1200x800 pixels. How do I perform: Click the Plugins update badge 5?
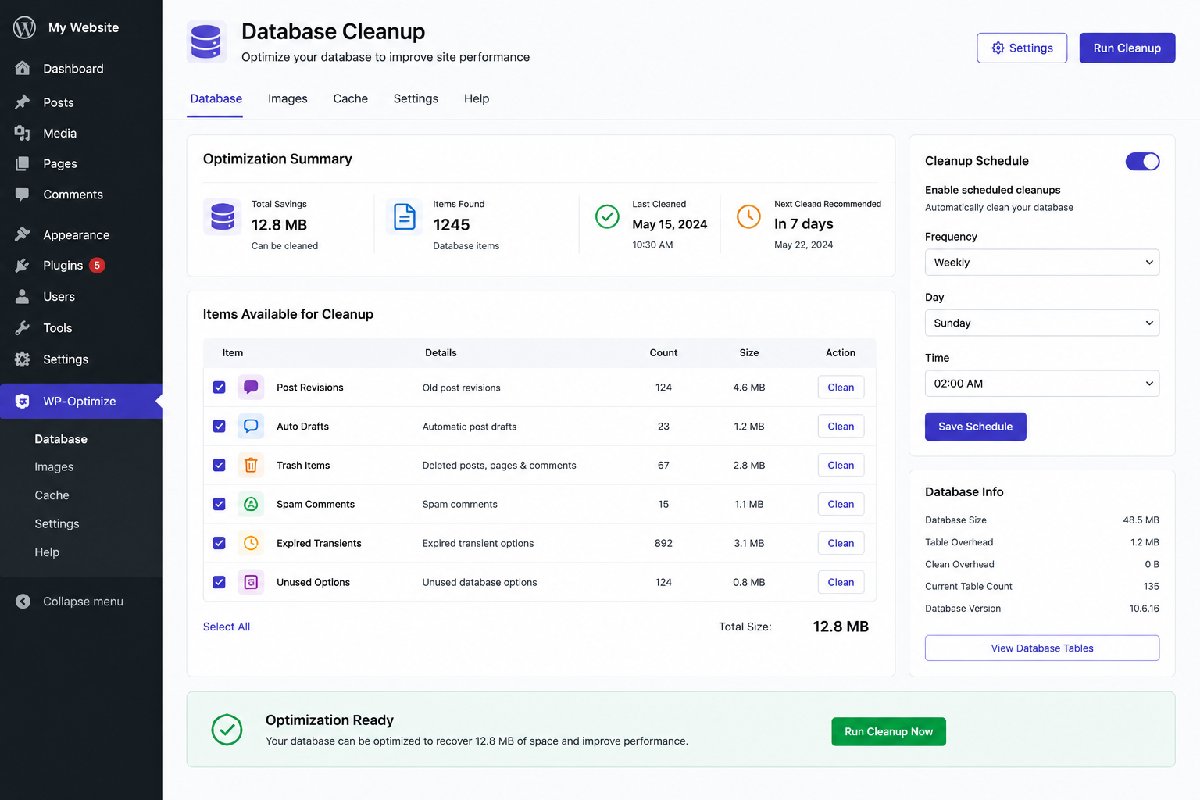click(x=97, y=265)
